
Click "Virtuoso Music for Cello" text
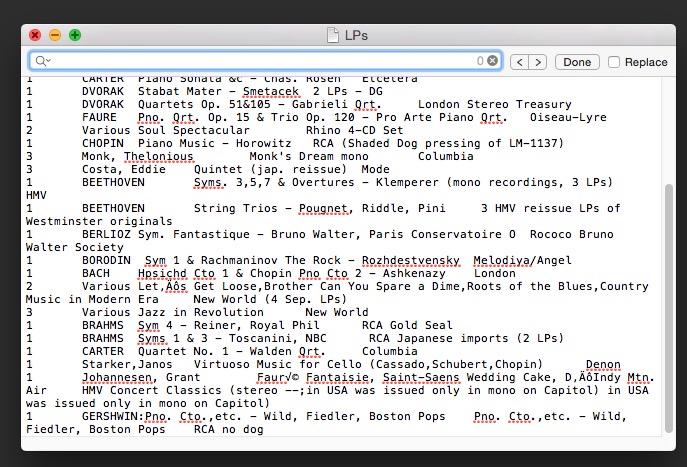tap(278, 364)
